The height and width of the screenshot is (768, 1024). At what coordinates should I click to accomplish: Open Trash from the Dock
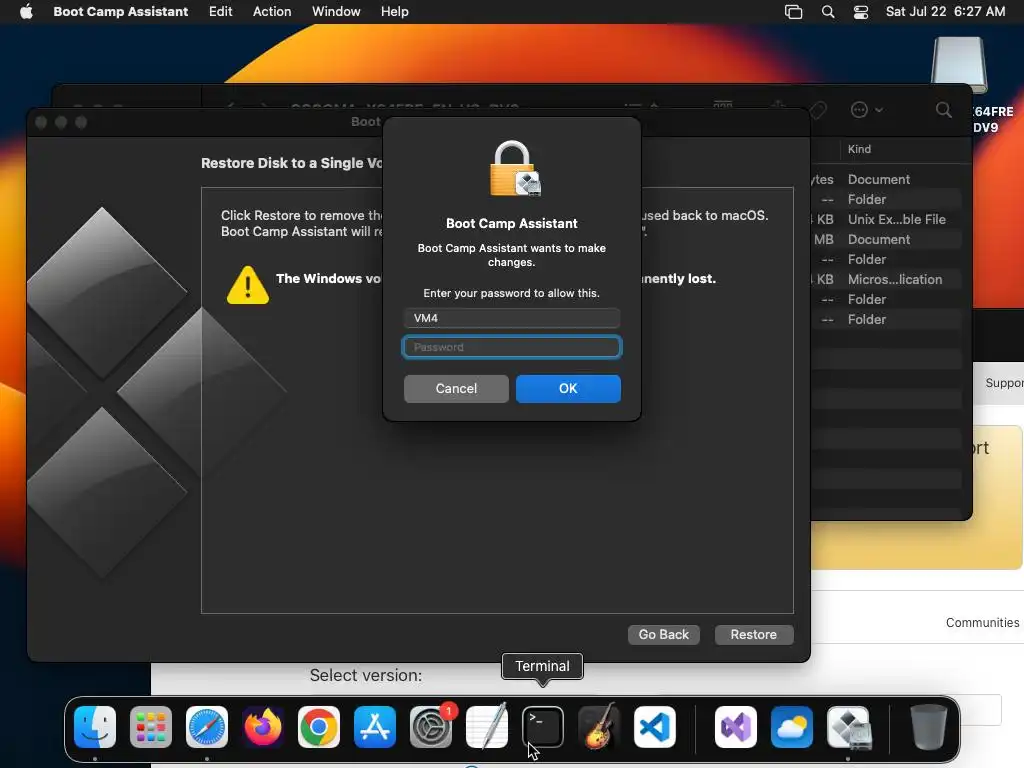929,727
